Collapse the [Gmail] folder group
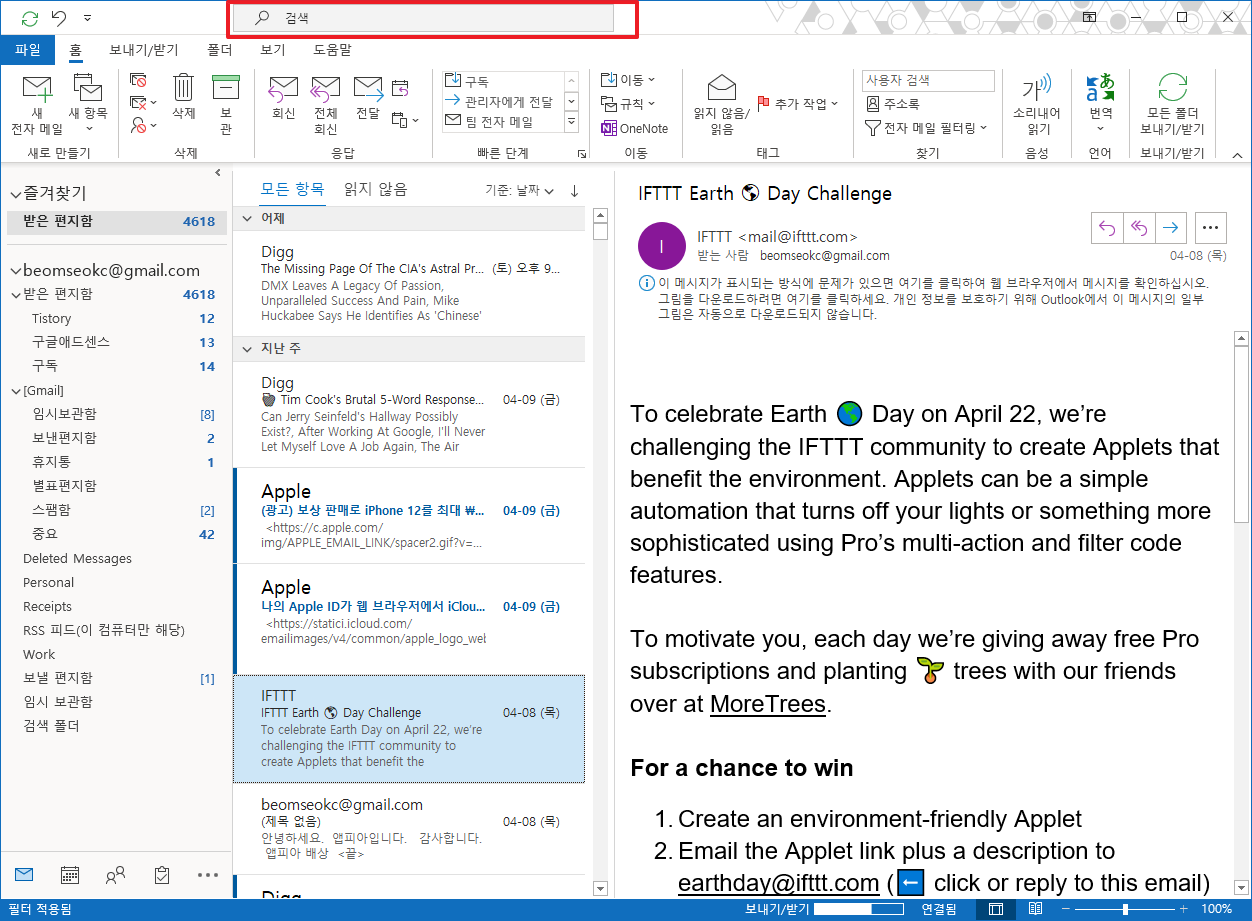Viewport: 1252px width, 921px height. 15,391
